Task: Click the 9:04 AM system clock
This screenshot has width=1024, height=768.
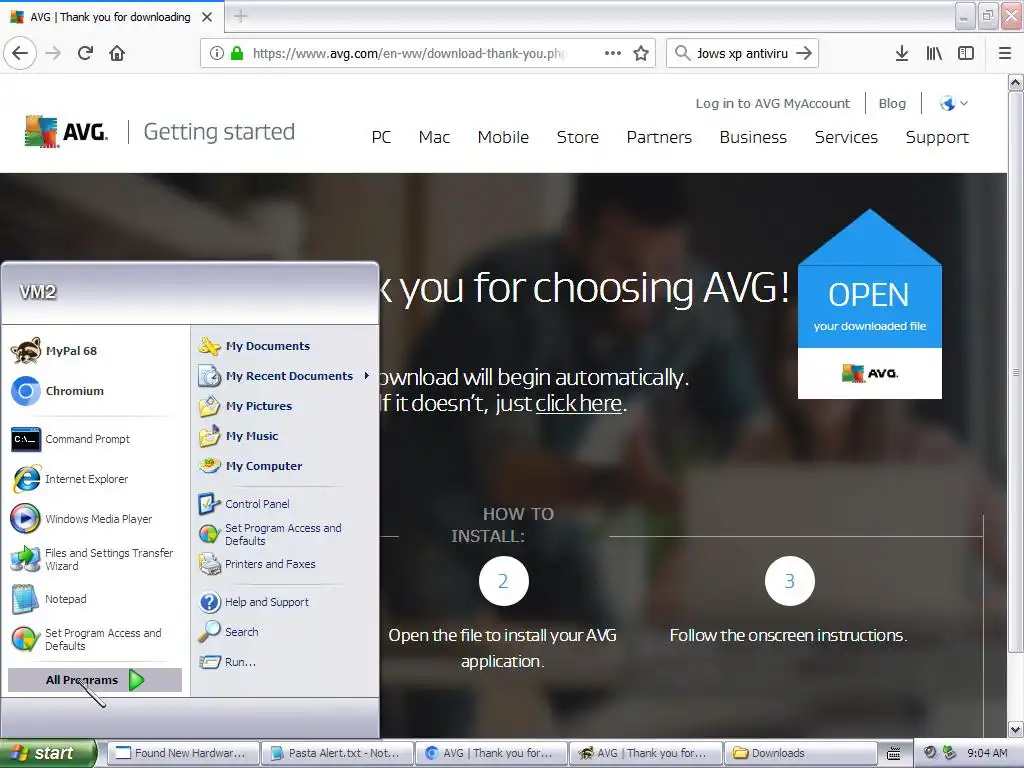Action: coord(987,753)
